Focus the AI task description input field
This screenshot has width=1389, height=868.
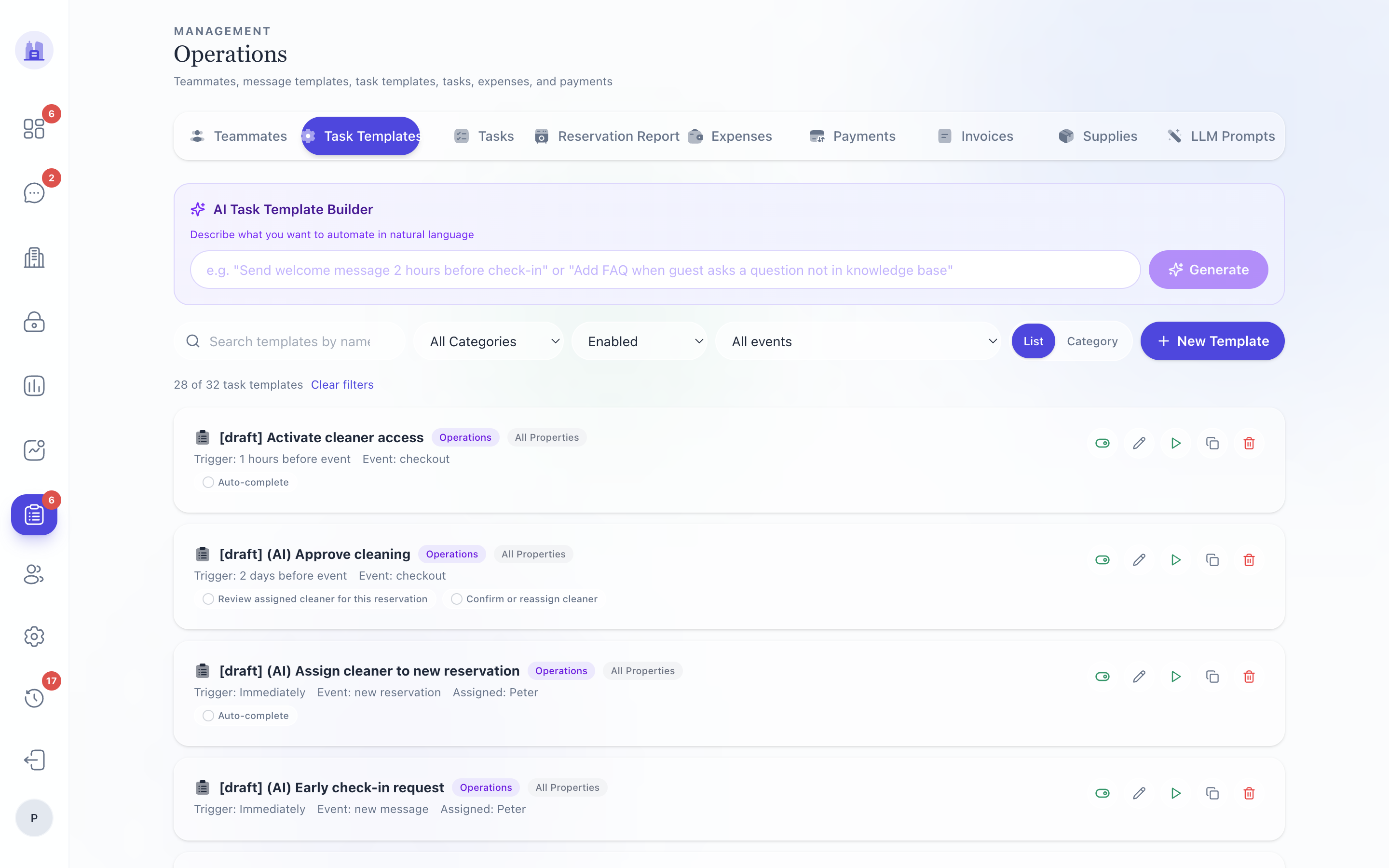pyautogui.click(x=665, y=270)
